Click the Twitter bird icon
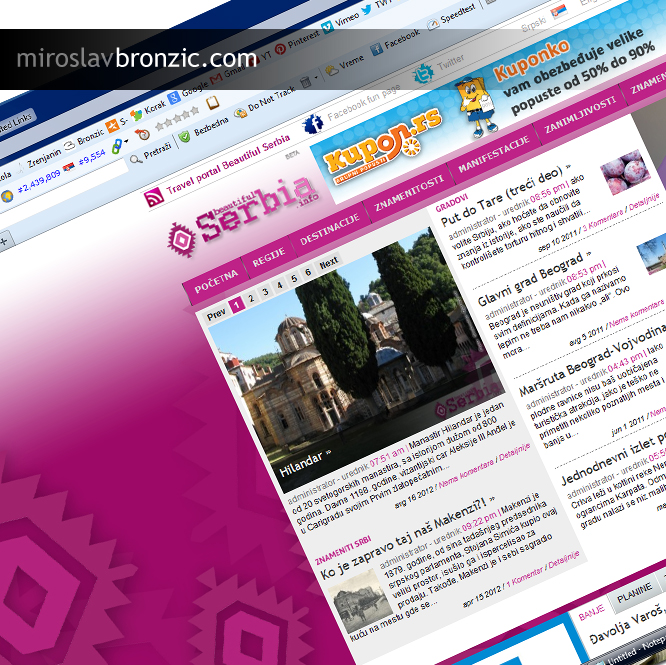The width and height of the screenshot is (666, 665). click(x=423, y=73)
